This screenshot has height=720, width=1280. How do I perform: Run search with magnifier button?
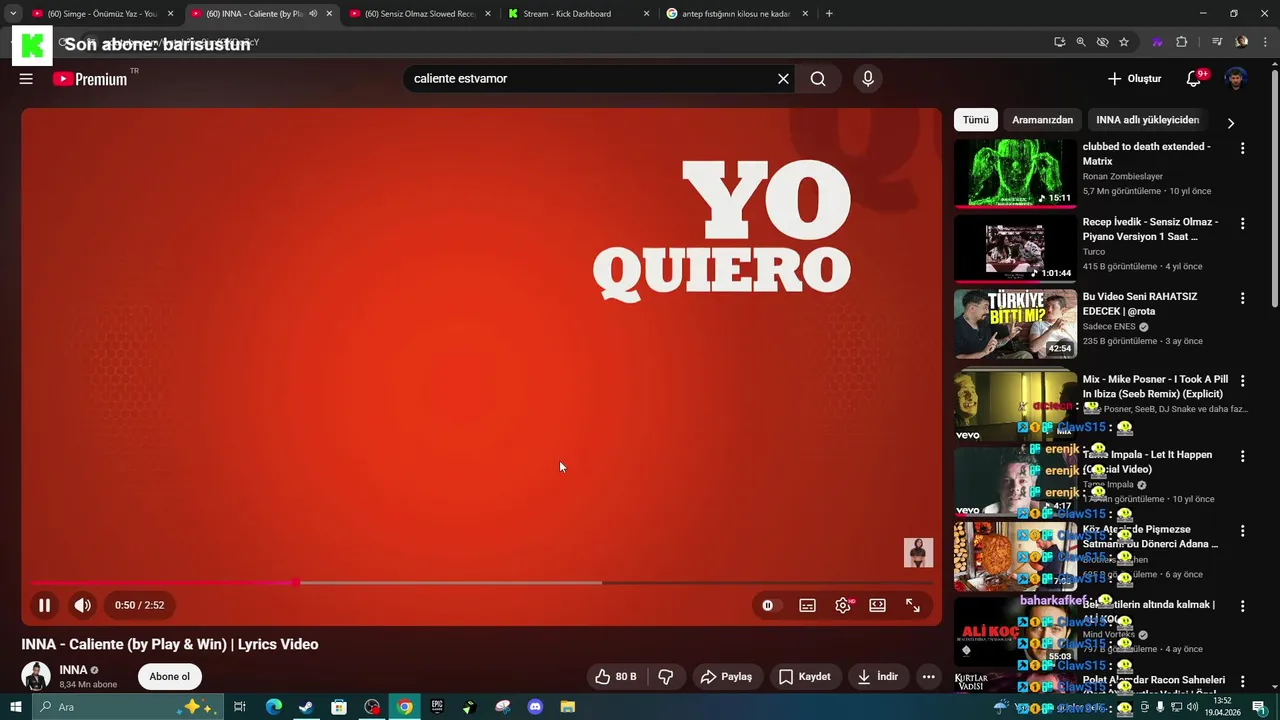click(818, 79)
